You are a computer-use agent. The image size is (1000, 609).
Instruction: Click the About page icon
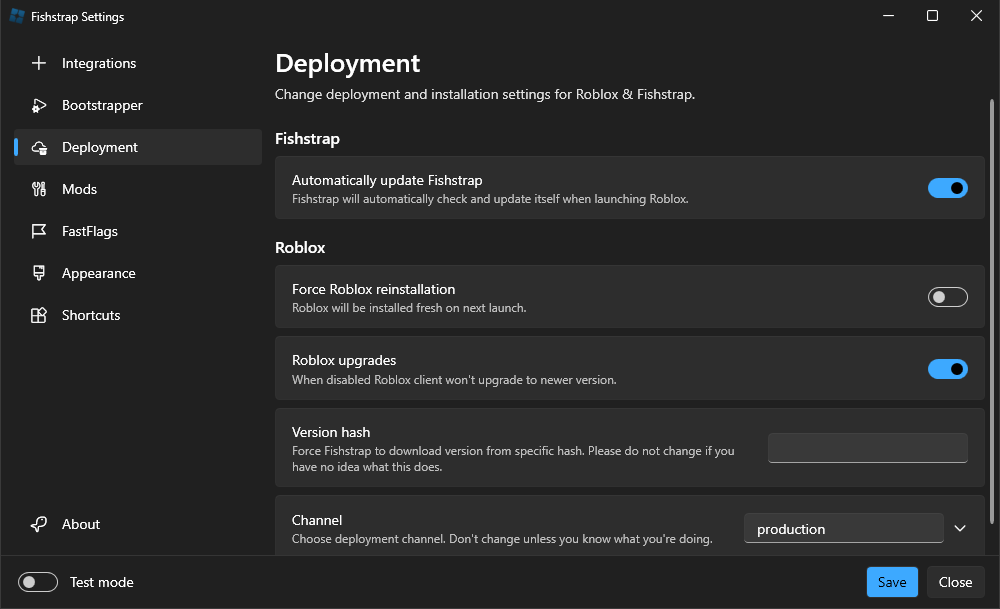coord(39,524)
